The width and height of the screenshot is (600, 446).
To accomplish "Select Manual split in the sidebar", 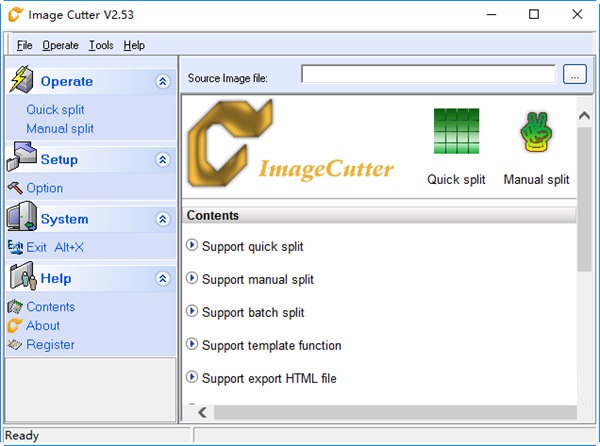I will point(60,129).
